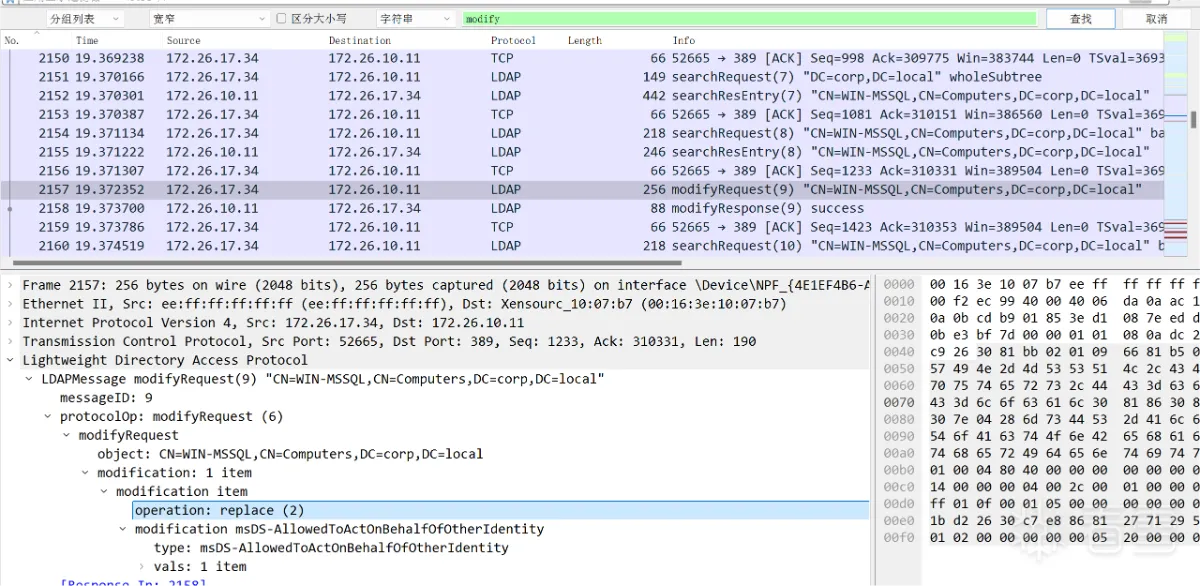Expand the 'vals: 1 item' node
1200x586 pixels.
coord(142,566)
